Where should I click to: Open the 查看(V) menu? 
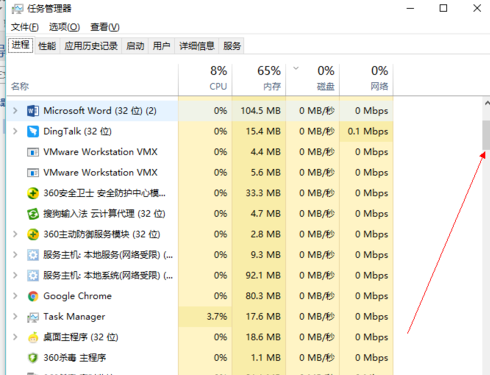(x=105, y=27)
